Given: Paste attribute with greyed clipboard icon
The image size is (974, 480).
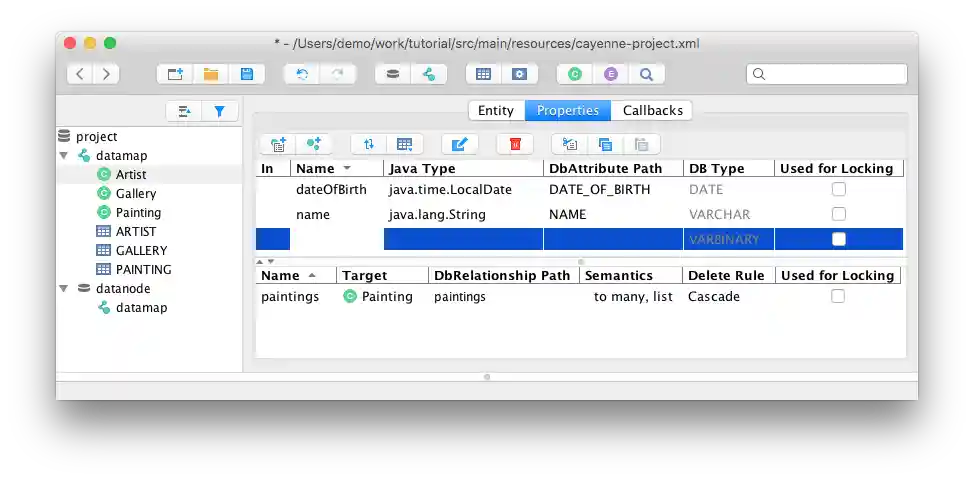Looking at the screenshot, I should point(642,144).
